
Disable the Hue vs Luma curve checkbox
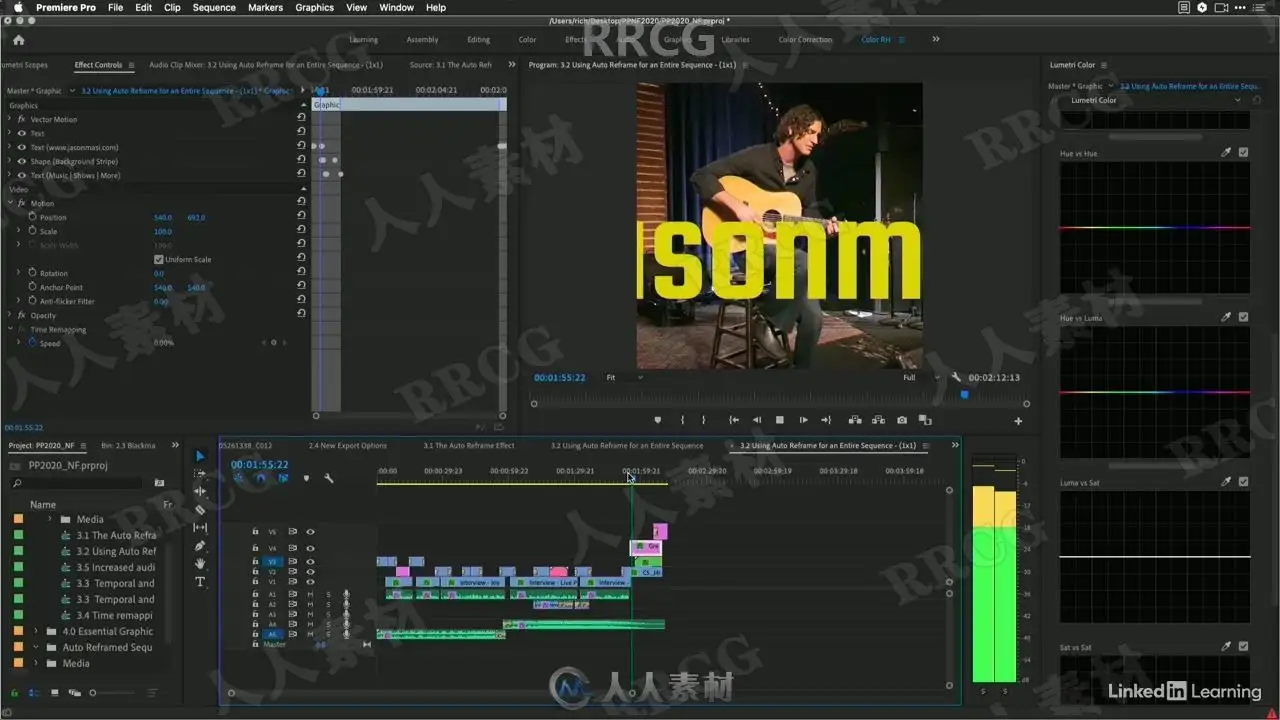(x=1243, y=317)
